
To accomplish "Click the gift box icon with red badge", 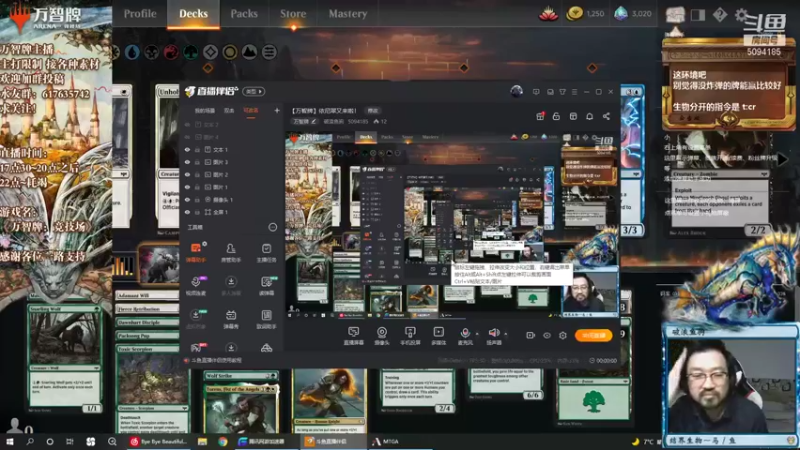I will click(x=540, y=116).
